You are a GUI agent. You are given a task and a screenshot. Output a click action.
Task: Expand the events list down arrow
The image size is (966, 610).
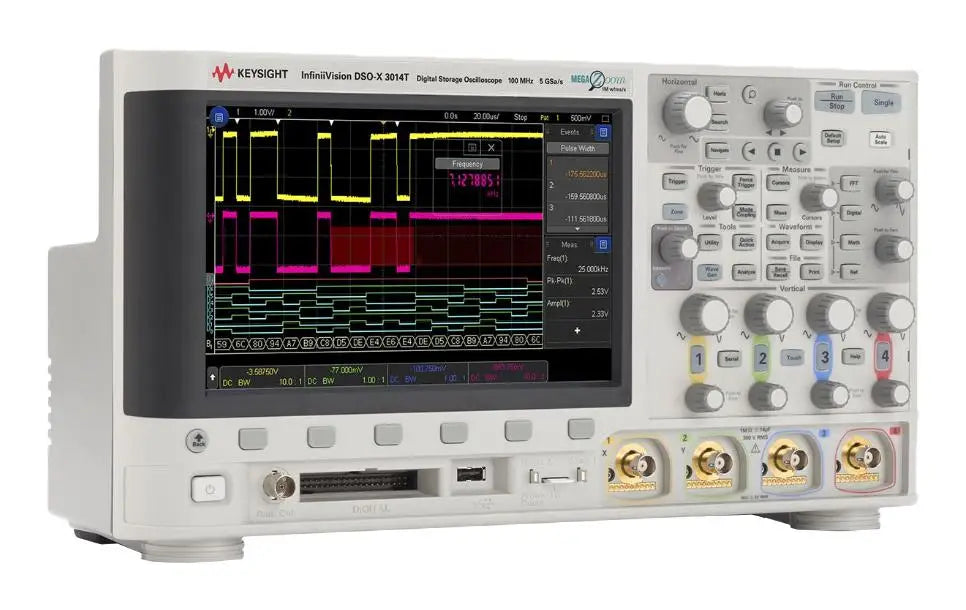tap(577, 229)
